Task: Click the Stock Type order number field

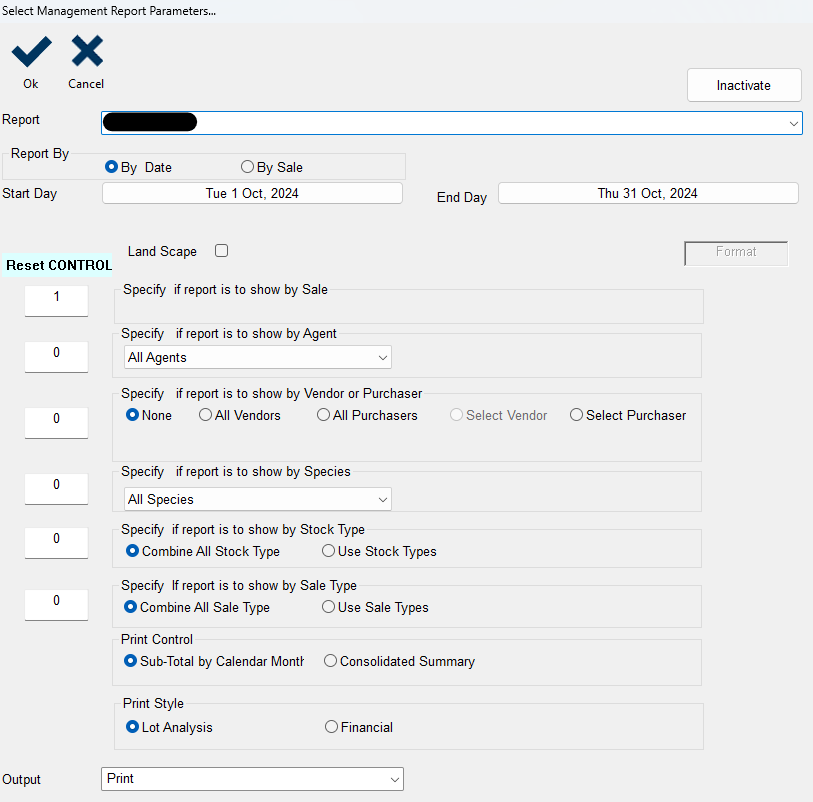Action: [x=57, y=543]
